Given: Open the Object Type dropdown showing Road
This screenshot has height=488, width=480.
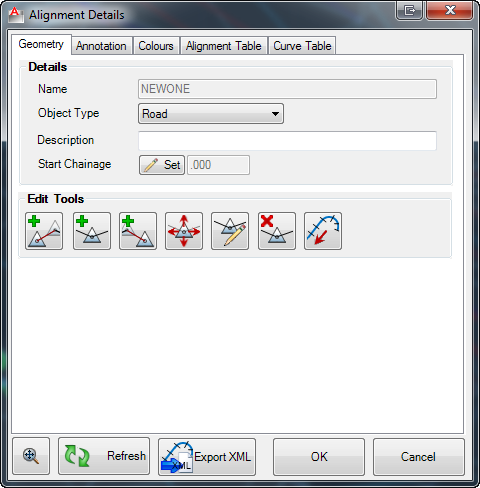Looking at the screenshot, I should (x=211, y=114).
